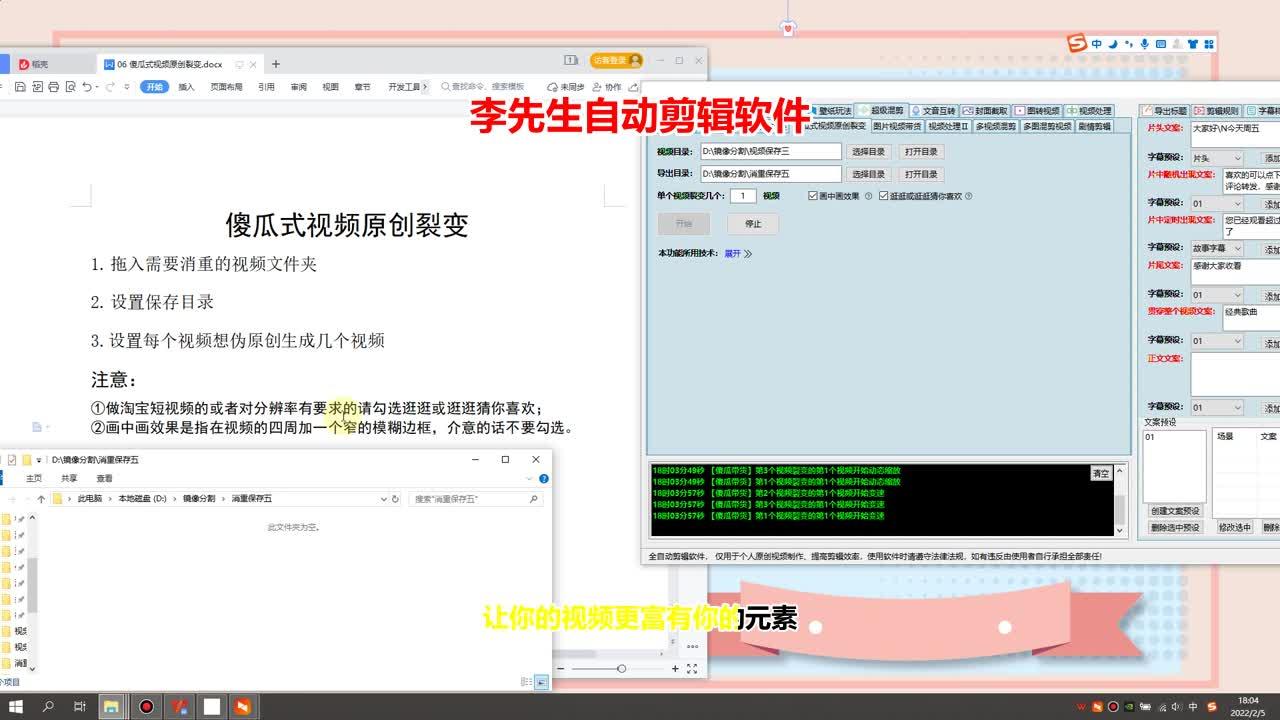Open the 插入 ribbon tab
The image size is (1280, 720).
pos(186,87)
